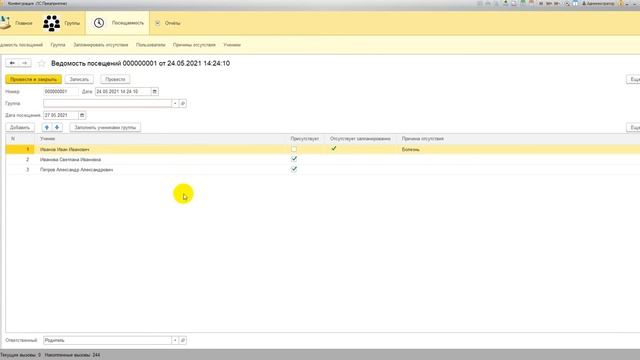Open Пользователи command
This screenshot has height=360, width=640.
coord(151,45)
